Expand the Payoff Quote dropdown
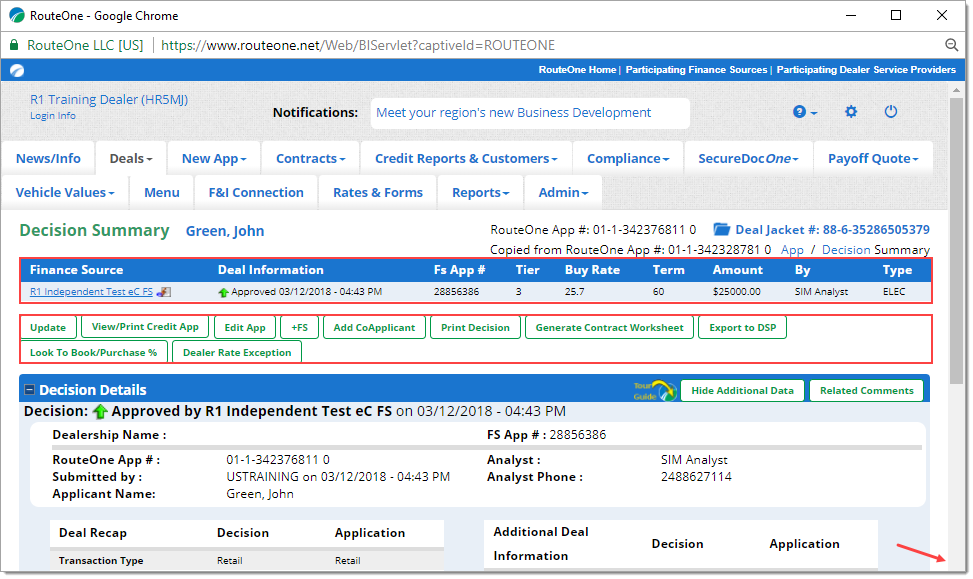973x579 pixels. pyautogui.click(x=873, y=159)
